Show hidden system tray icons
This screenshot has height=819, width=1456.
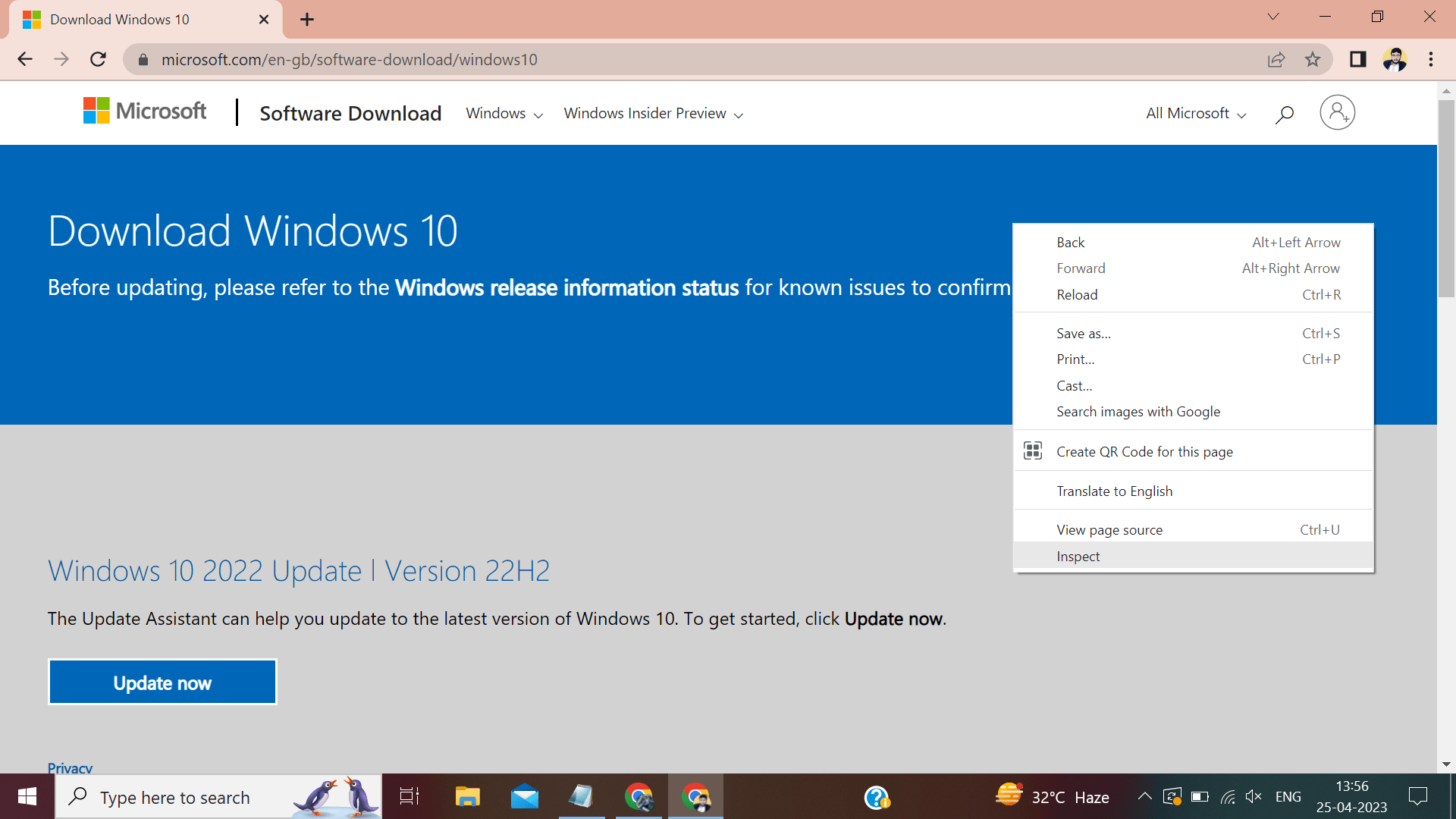[1144, 796]
